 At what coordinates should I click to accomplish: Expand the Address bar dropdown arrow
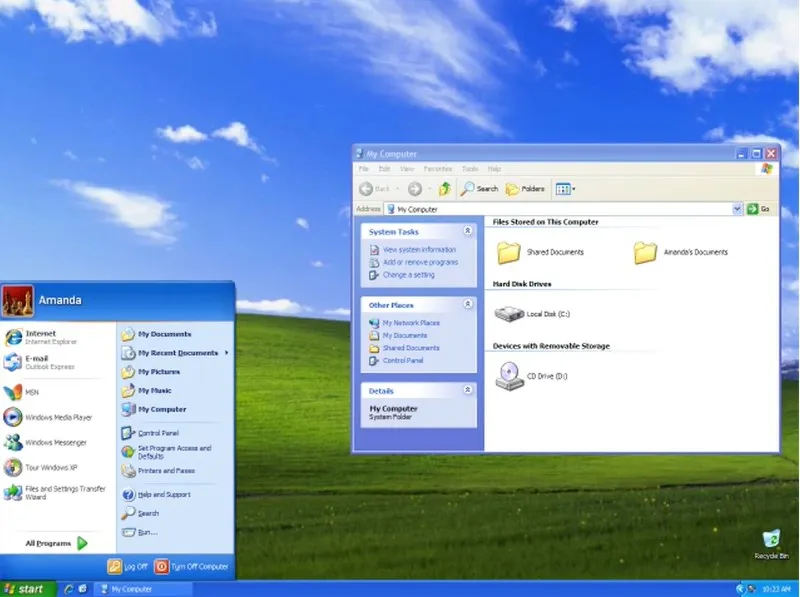[x=737, y=209]
